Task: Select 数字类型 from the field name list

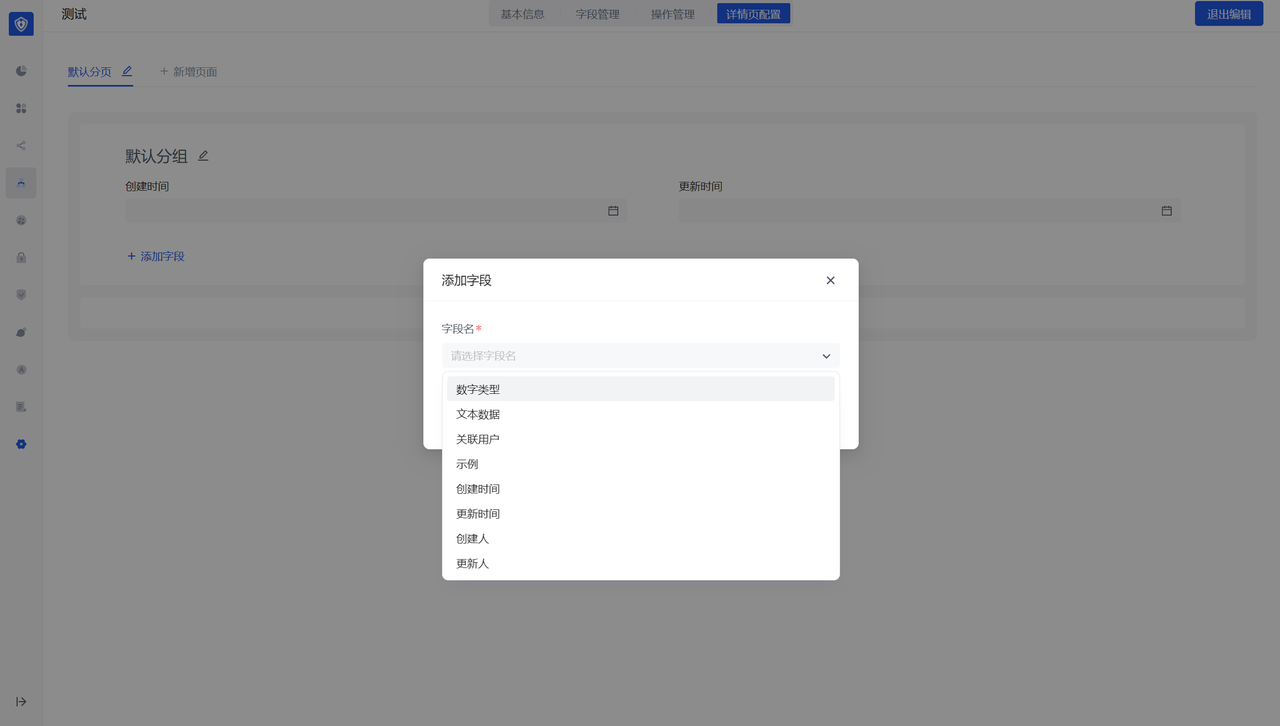Action: [x=478, y=389]
